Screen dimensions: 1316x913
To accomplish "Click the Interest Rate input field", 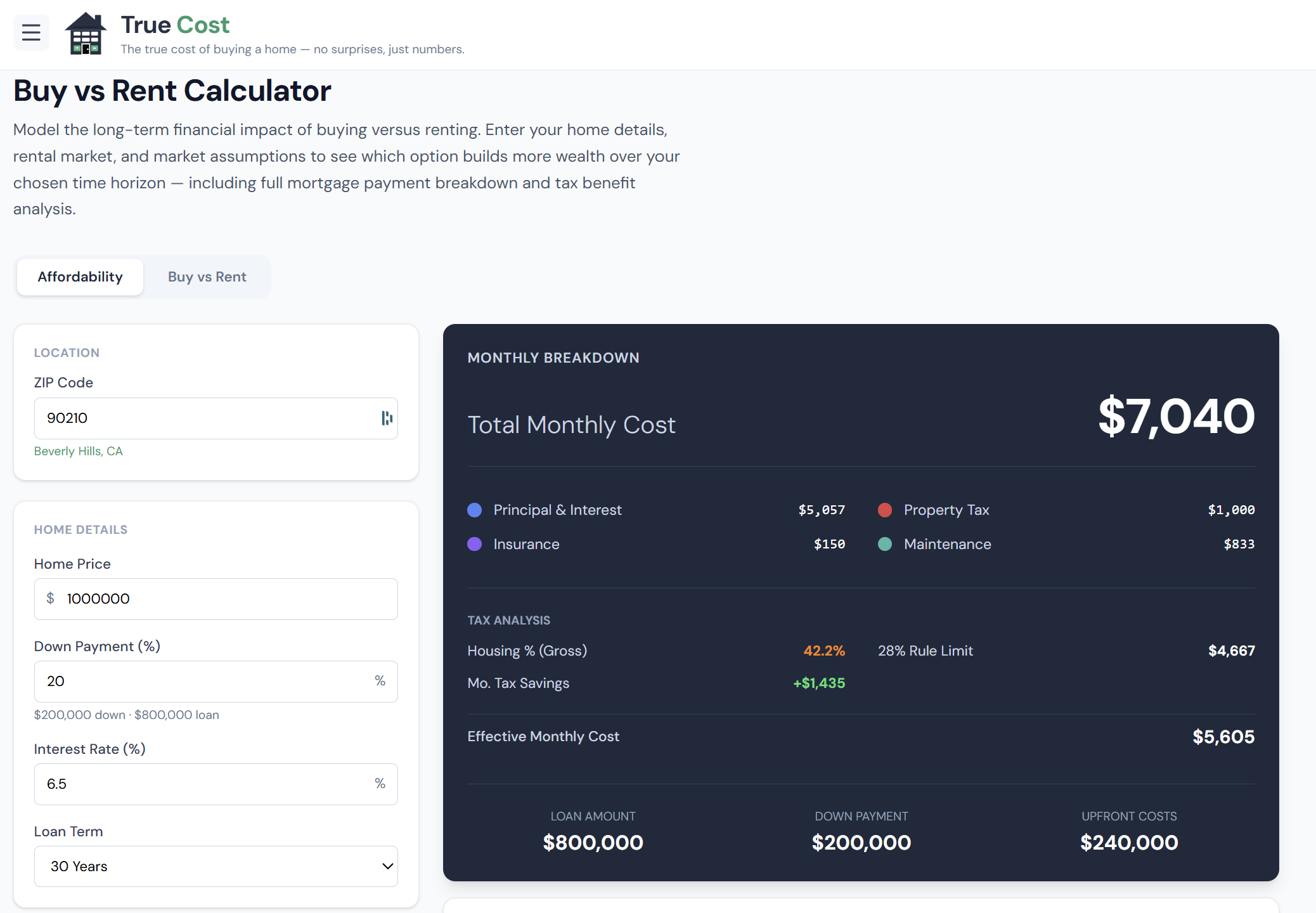I will point(203,784).
